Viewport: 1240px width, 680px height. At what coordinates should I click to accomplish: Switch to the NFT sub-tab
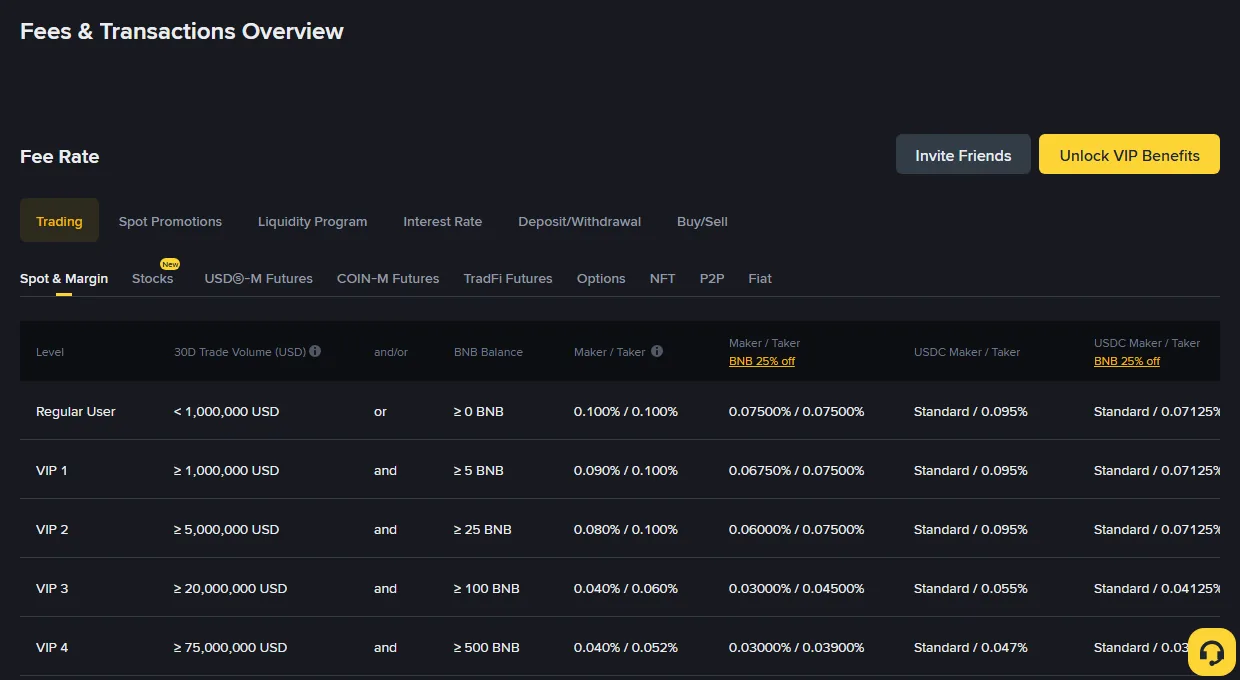tap(662, 278)
